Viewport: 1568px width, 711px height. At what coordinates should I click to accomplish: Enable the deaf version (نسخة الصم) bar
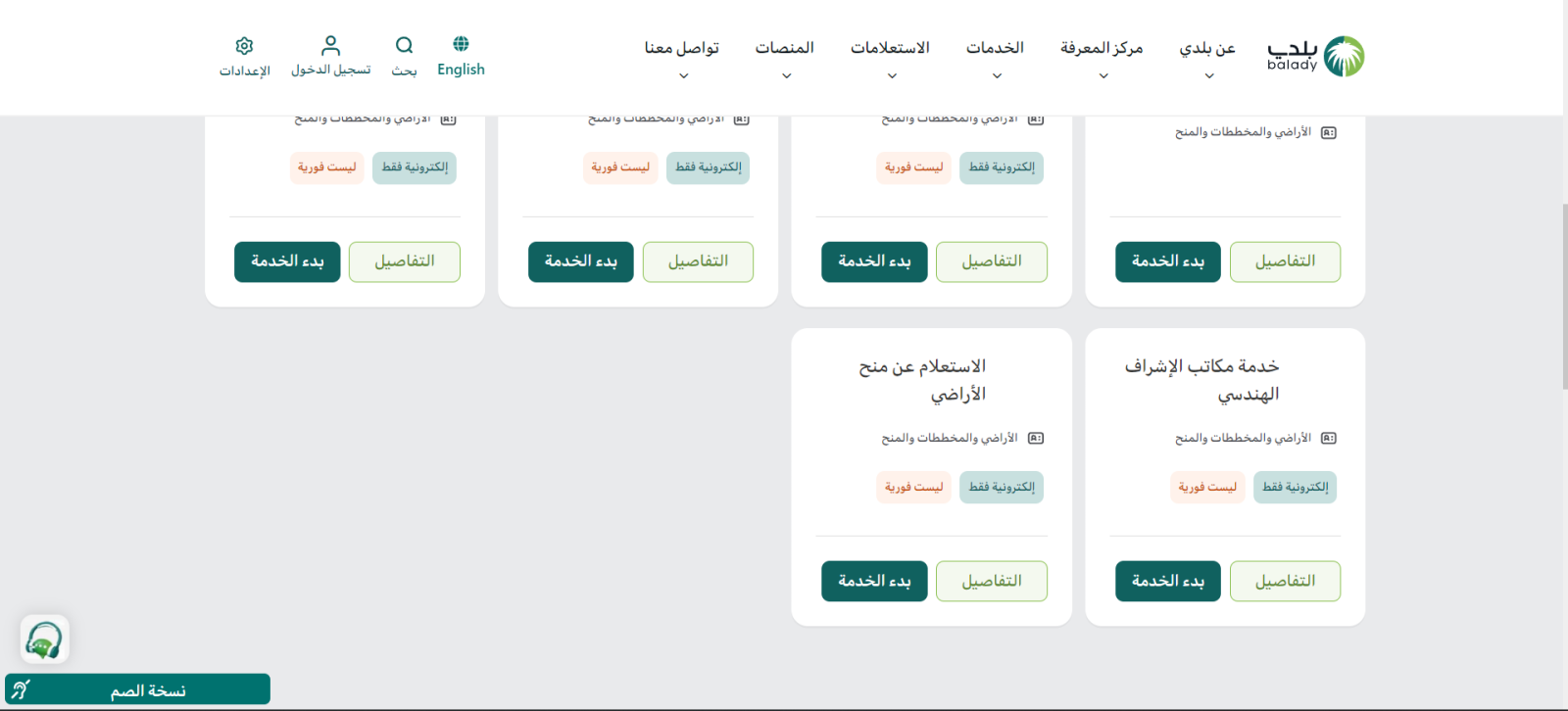(137, 689)
